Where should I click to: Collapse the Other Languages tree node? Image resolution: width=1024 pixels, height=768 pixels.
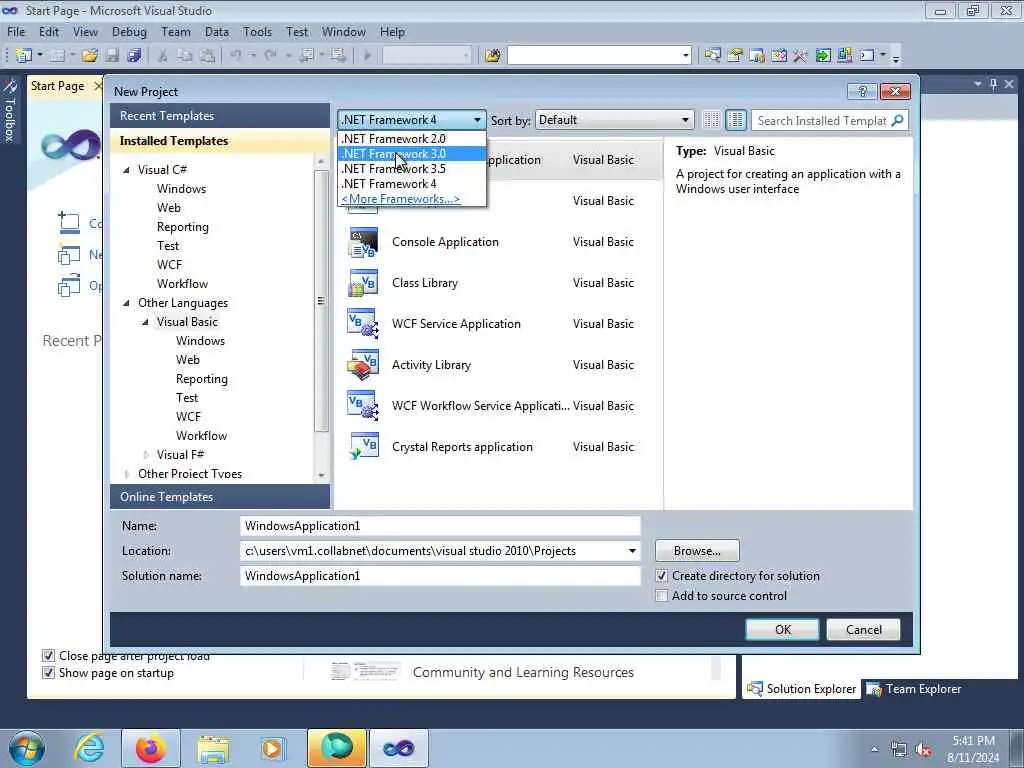point(126,303)
